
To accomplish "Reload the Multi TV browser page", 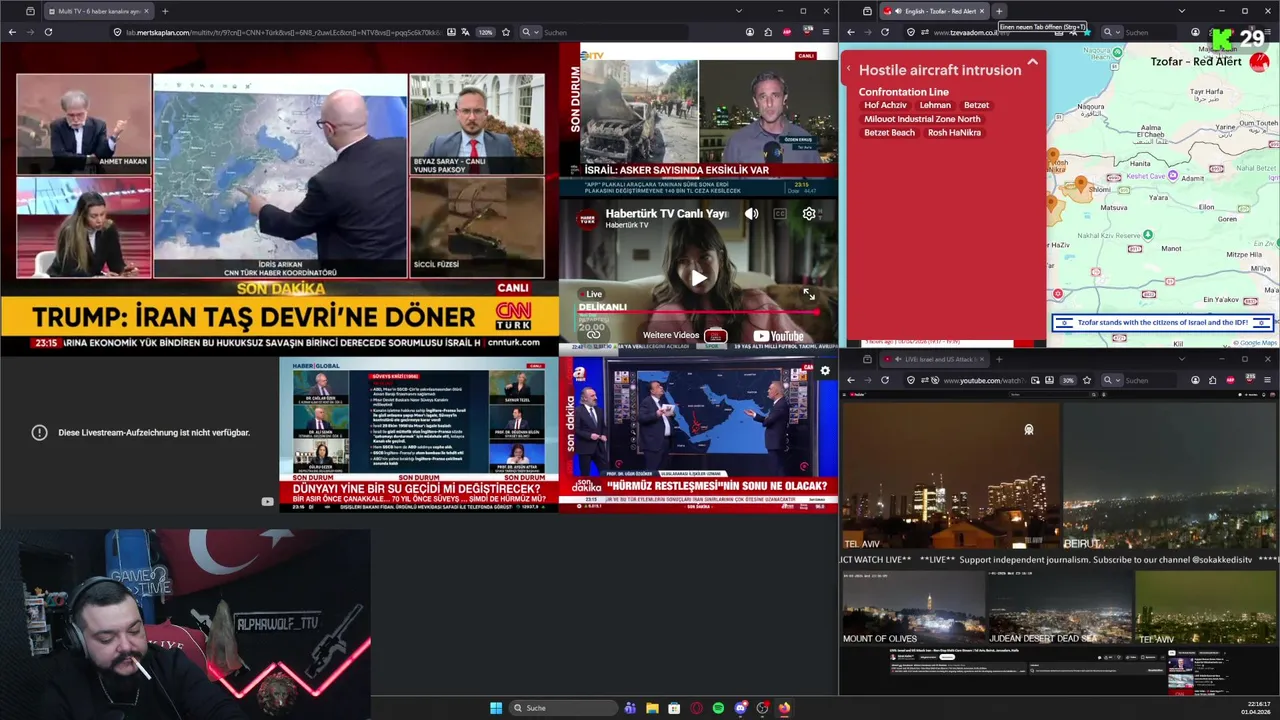I will pos(48,32).
